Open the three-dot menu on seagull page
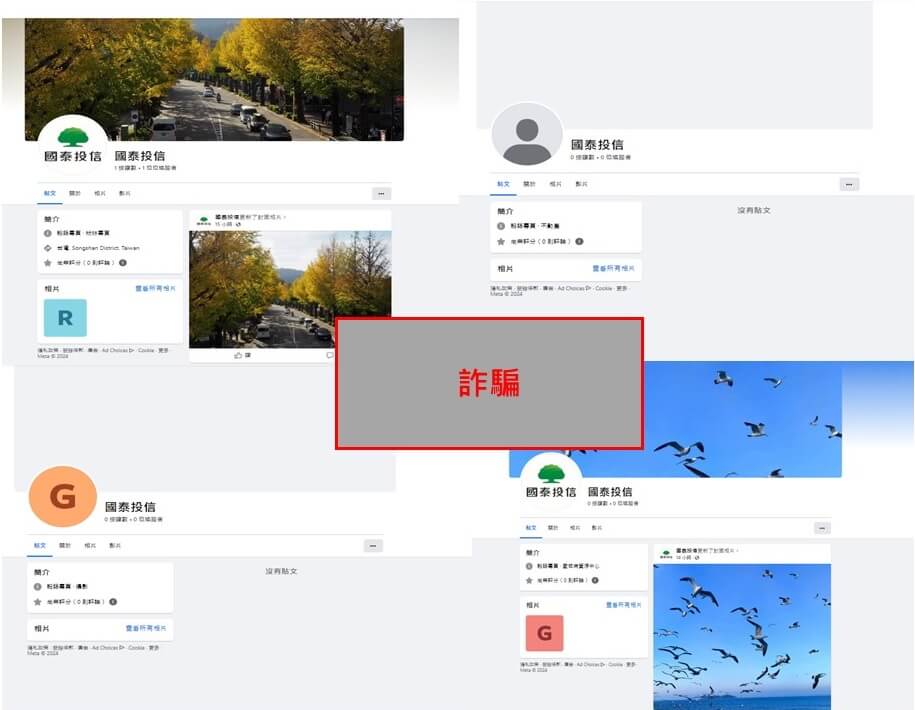Viewport: 915px width, 710px height. [x=822, y=528]
